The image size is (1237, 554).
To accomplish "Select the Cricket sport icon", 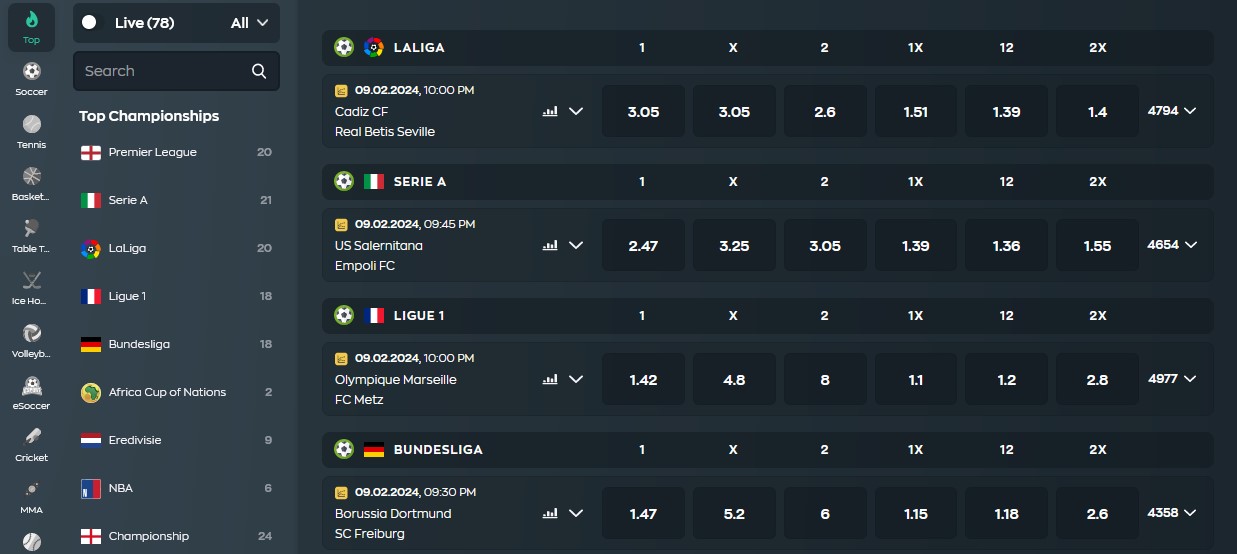I will (x=31, y=444).
